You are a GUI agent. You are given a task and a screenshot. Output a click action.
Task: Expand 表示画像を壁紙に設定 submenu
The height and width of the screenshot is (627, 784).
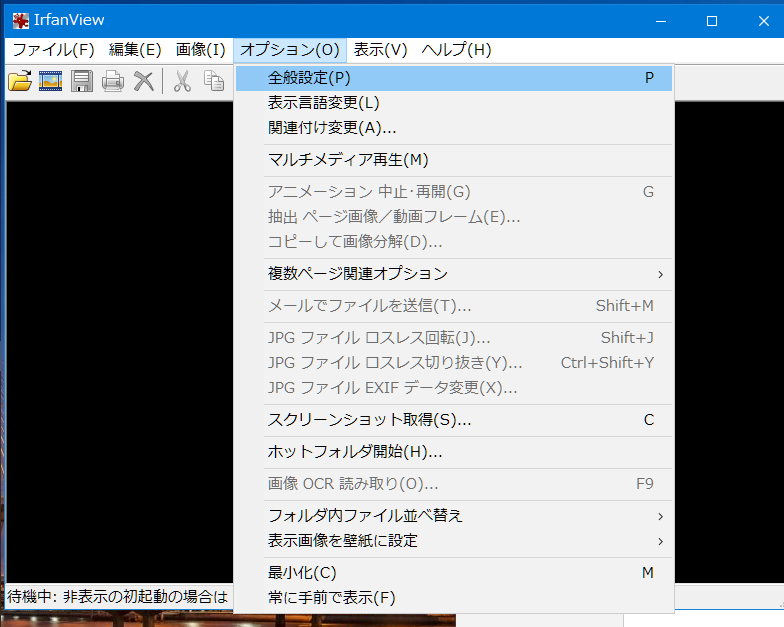[x=454, y=541]
